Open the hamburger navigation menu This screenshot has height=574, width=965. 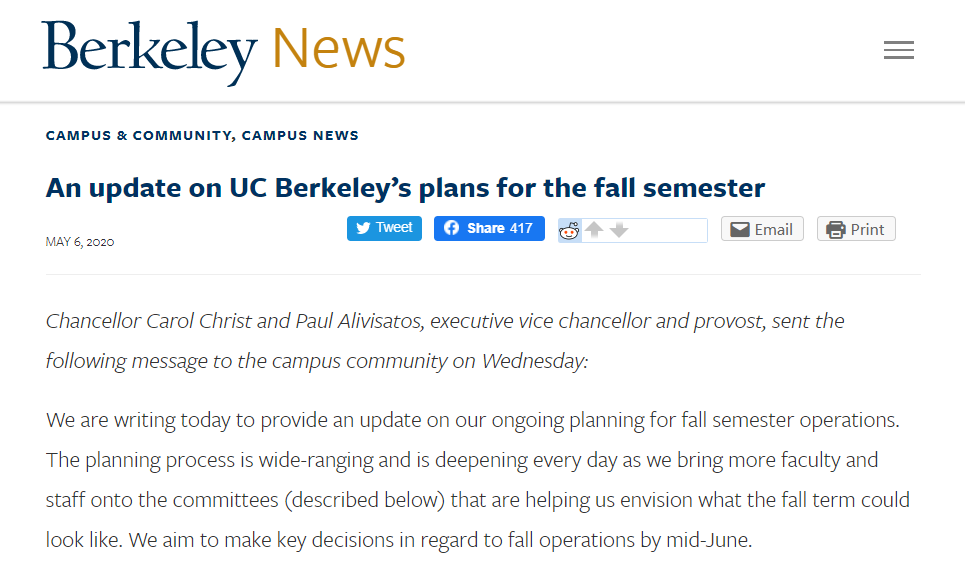[x=899, y=50]
